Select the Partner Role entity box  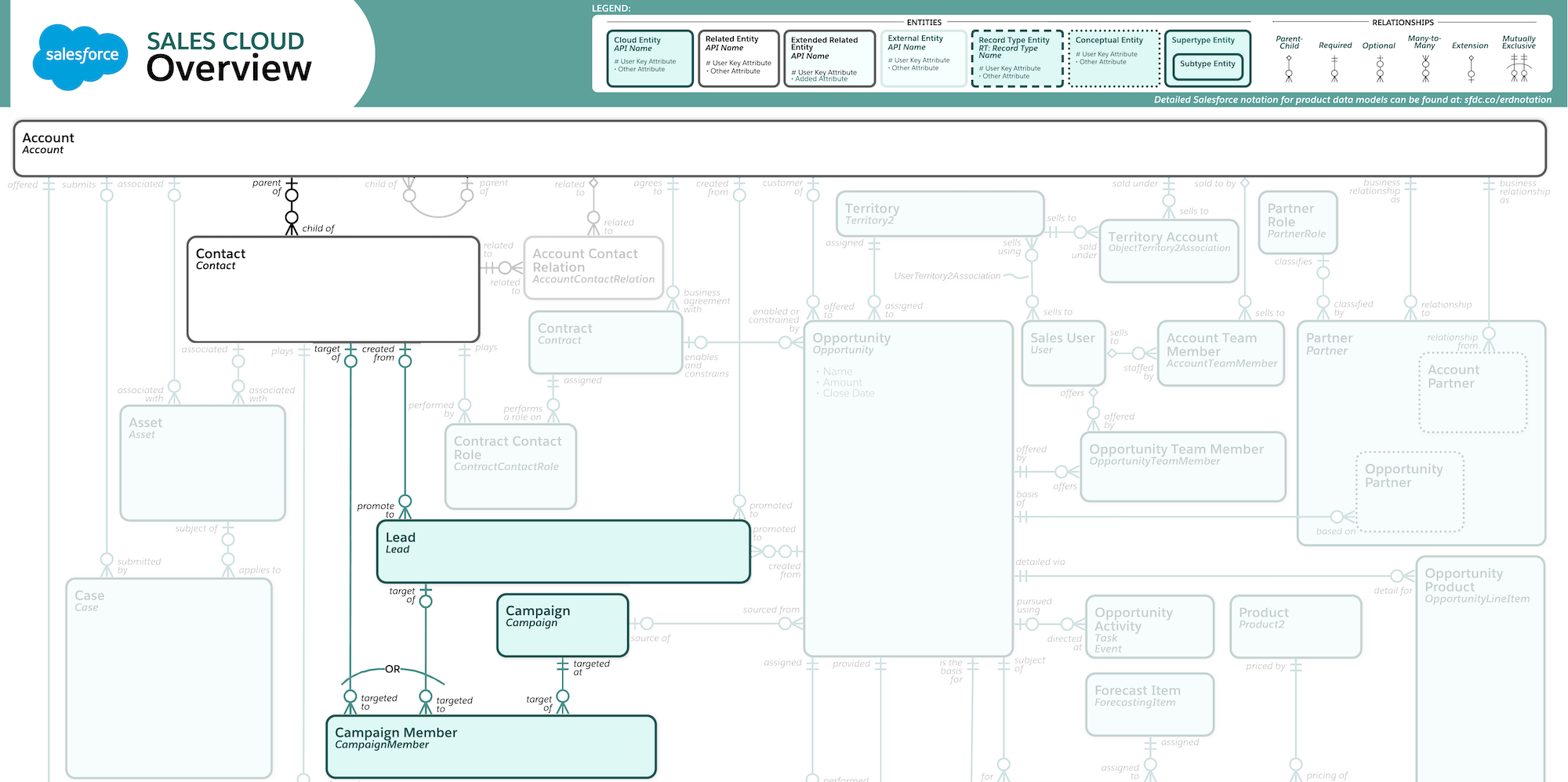[x=1298, y=222]
